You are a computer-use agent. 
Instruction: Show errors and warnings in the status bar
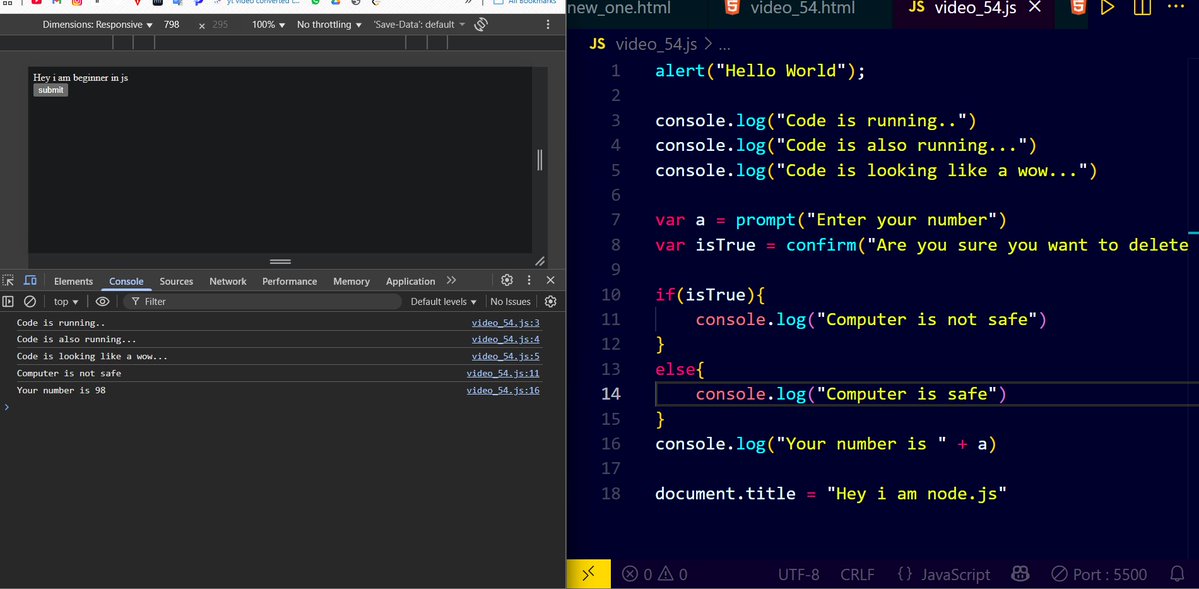point(655,574)
